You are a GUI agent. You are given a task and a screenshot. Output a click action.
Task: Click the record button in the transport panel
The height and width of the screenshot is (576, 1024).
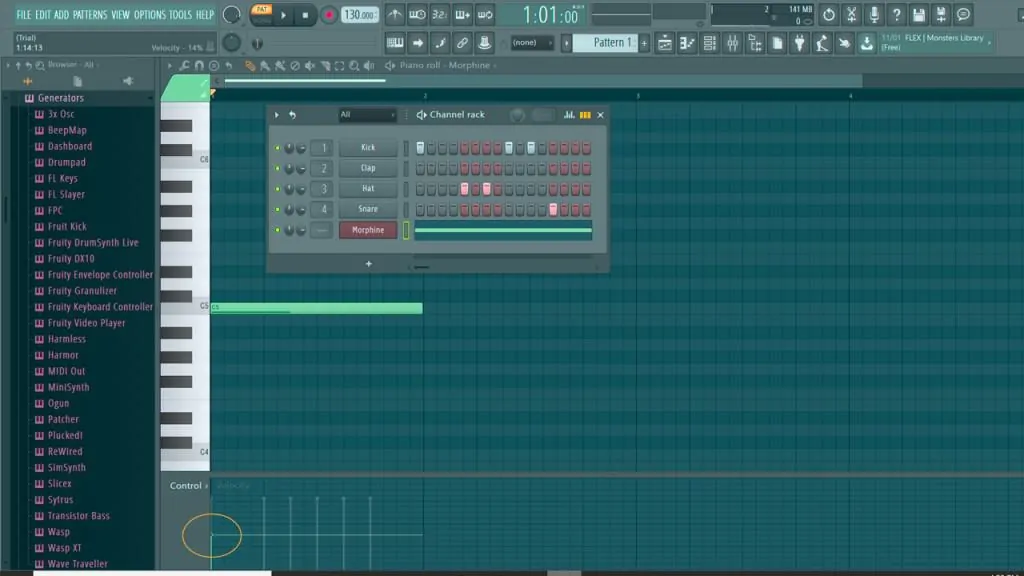click(x=328, y=15)
